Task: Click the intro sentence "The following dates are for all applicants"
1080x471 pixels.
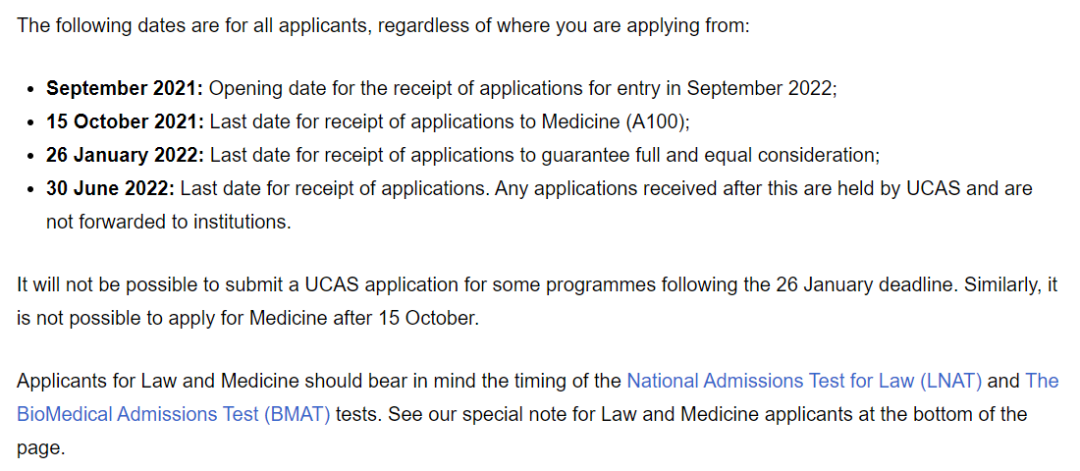Action: point(197,26)
